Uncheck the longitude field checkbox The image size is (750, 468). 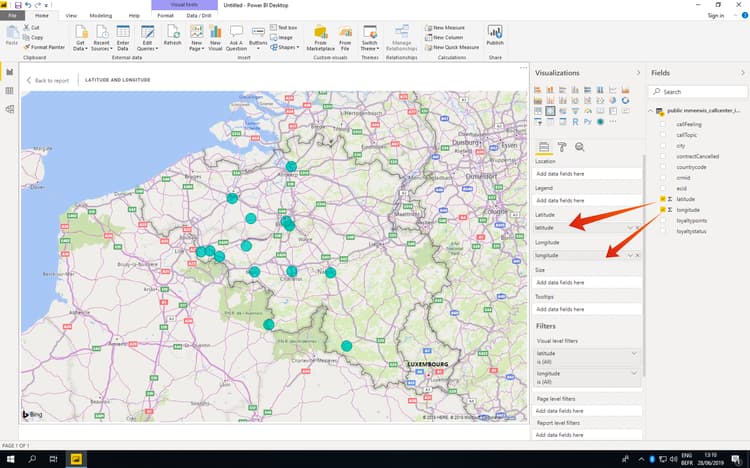coord(662,210)
